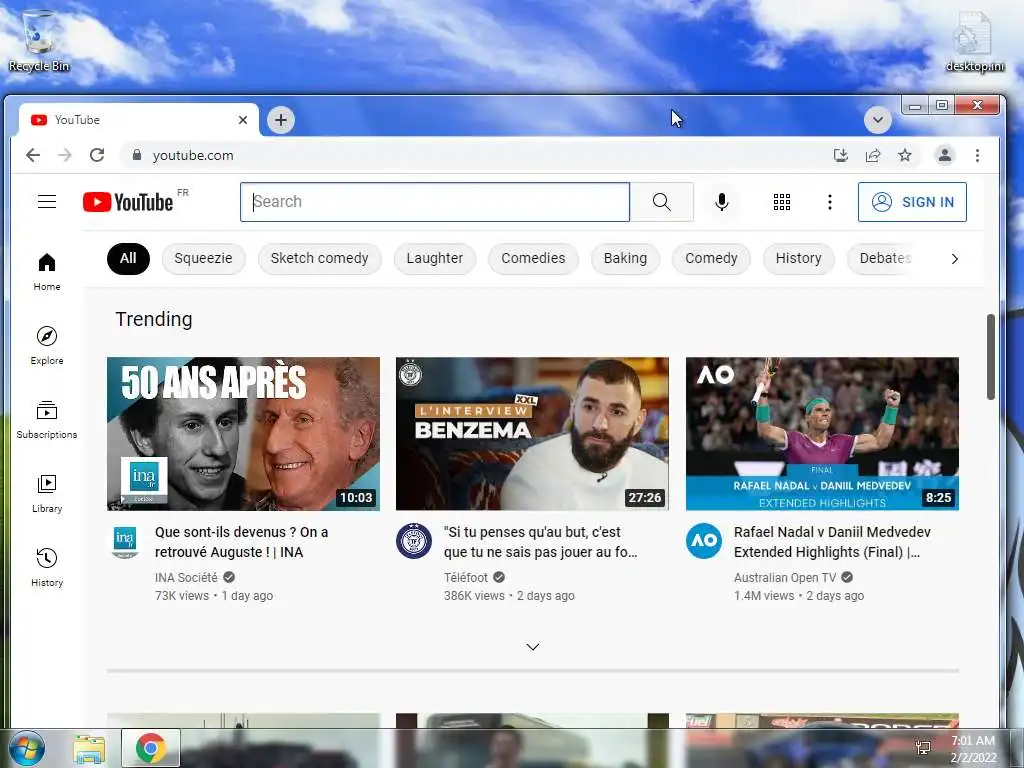Open the Benzema interview video thumbnail

(532, 434)
